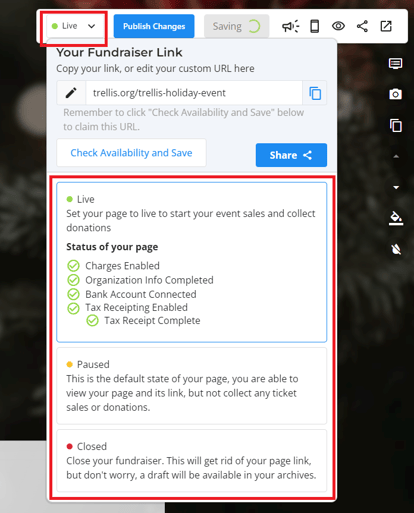Click the copy link icon beside URL

[315, 93]
